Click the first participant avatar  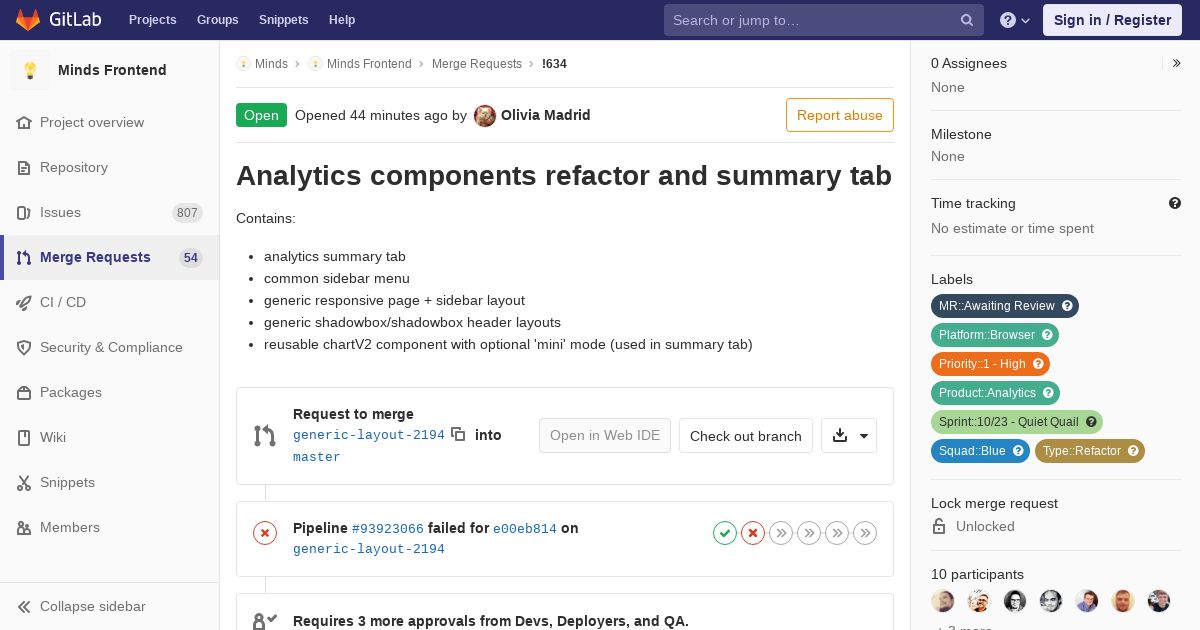tap(943, 600)
